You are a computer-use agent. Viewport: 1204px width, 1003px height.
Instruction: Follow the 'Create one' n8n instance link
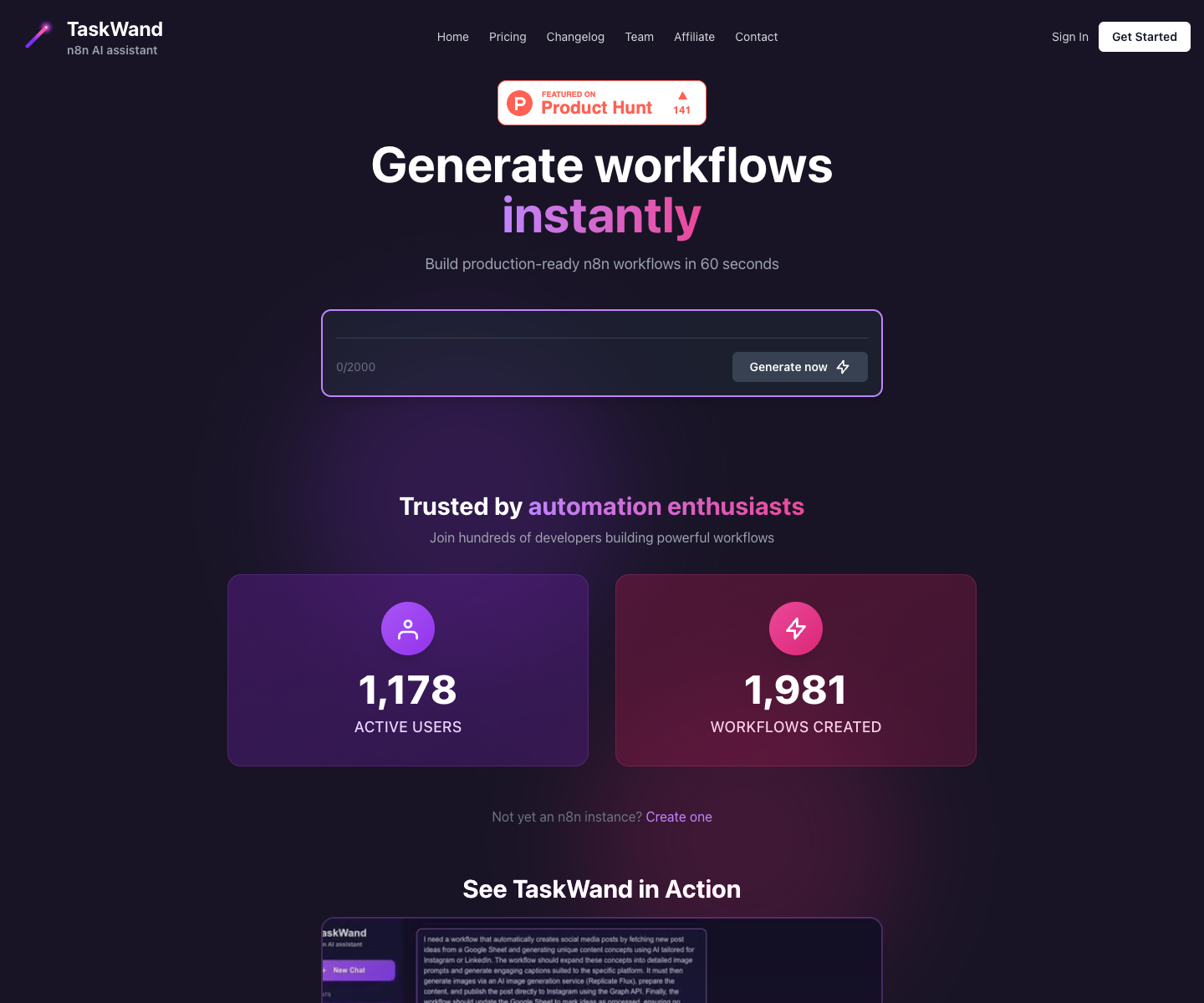[x=679, y=817]
